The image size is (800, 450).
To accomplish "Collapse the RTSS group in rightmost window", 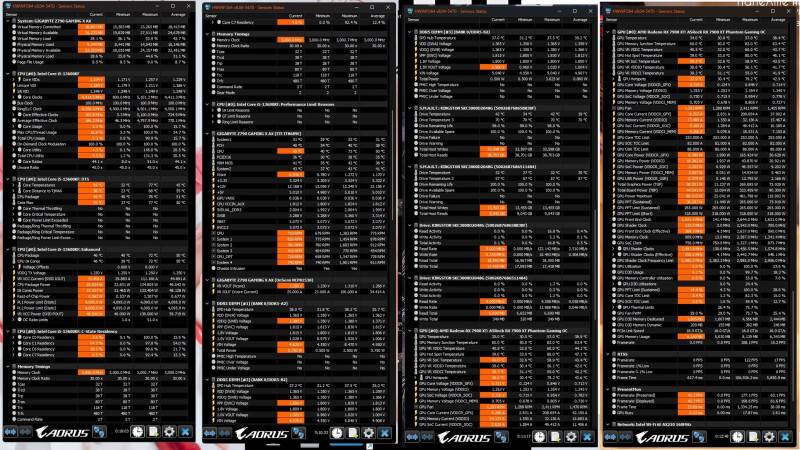I will coord(608,354).
